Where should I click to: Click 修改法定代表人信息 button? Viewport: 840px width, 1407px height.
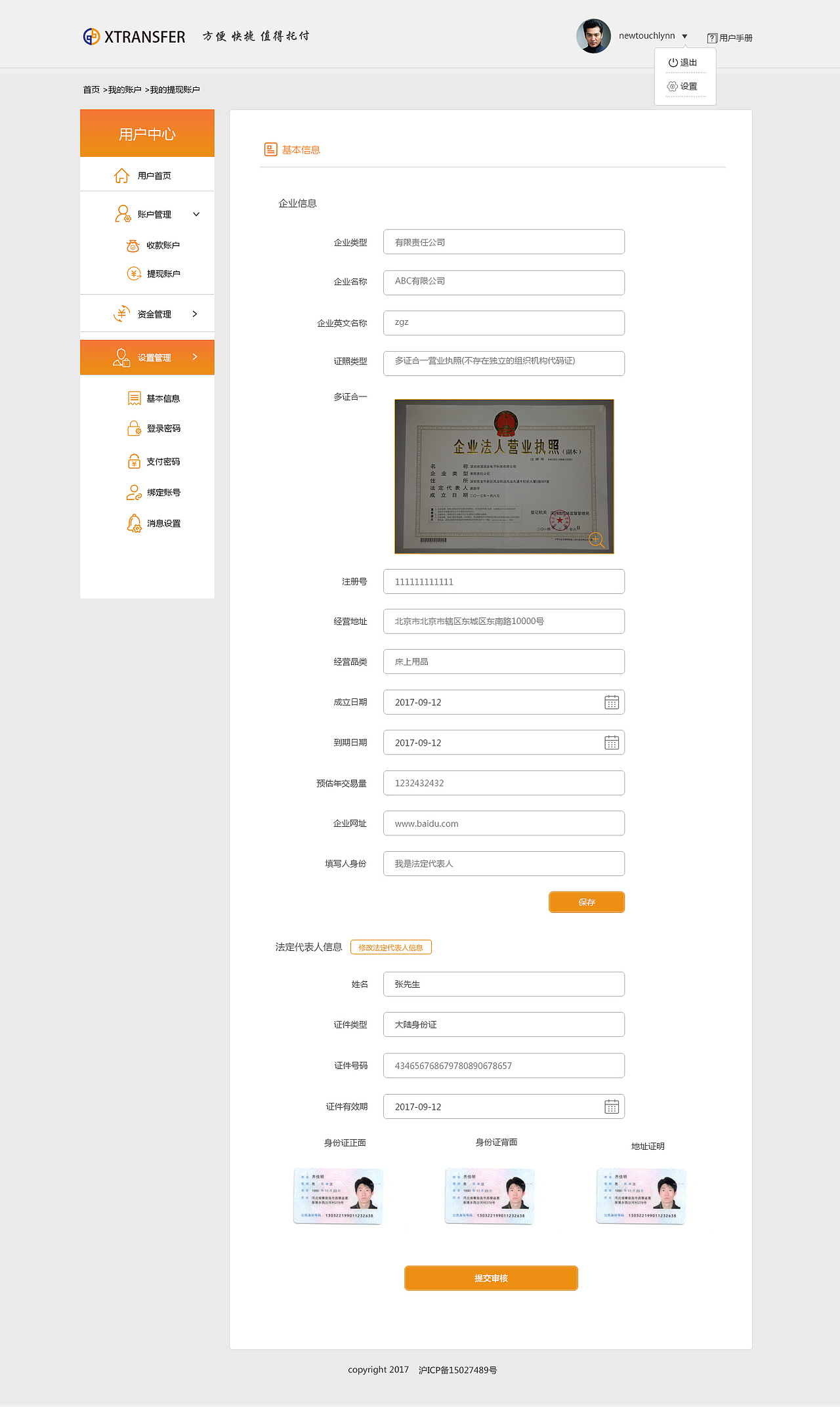[x=390, y=948]
